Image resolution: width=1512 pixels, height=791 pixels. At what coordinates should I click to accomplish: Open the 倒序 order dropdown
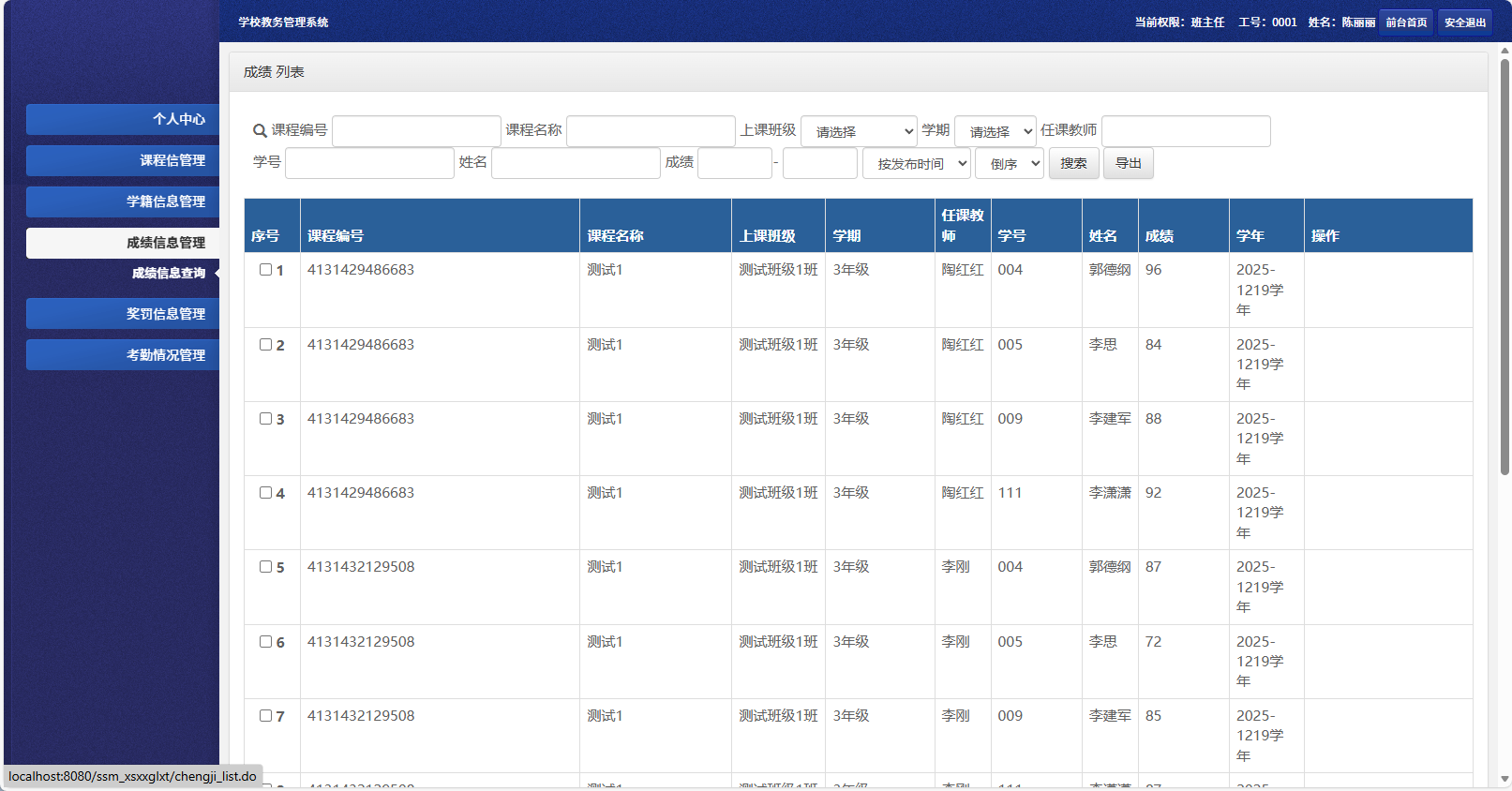click(x=1010, y=164)
